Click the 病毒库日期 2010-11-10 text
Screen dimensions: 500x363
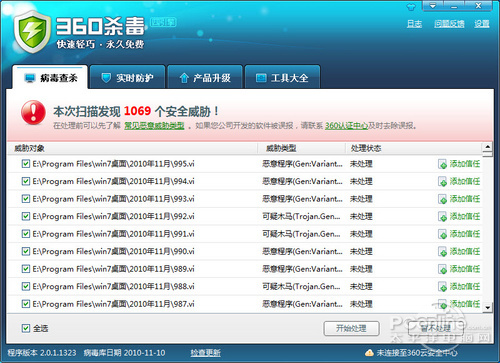point(124,353)
